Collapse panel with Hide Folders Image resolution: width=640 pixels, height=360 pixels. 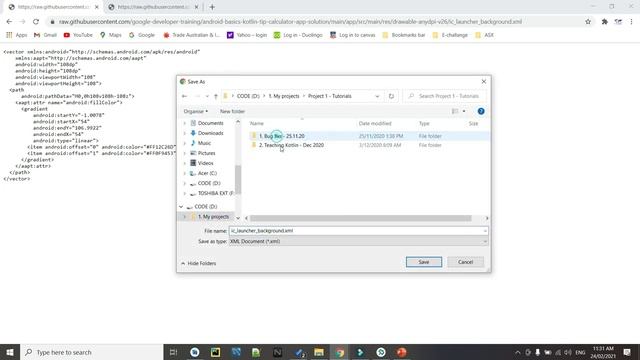tap(199, 264)
